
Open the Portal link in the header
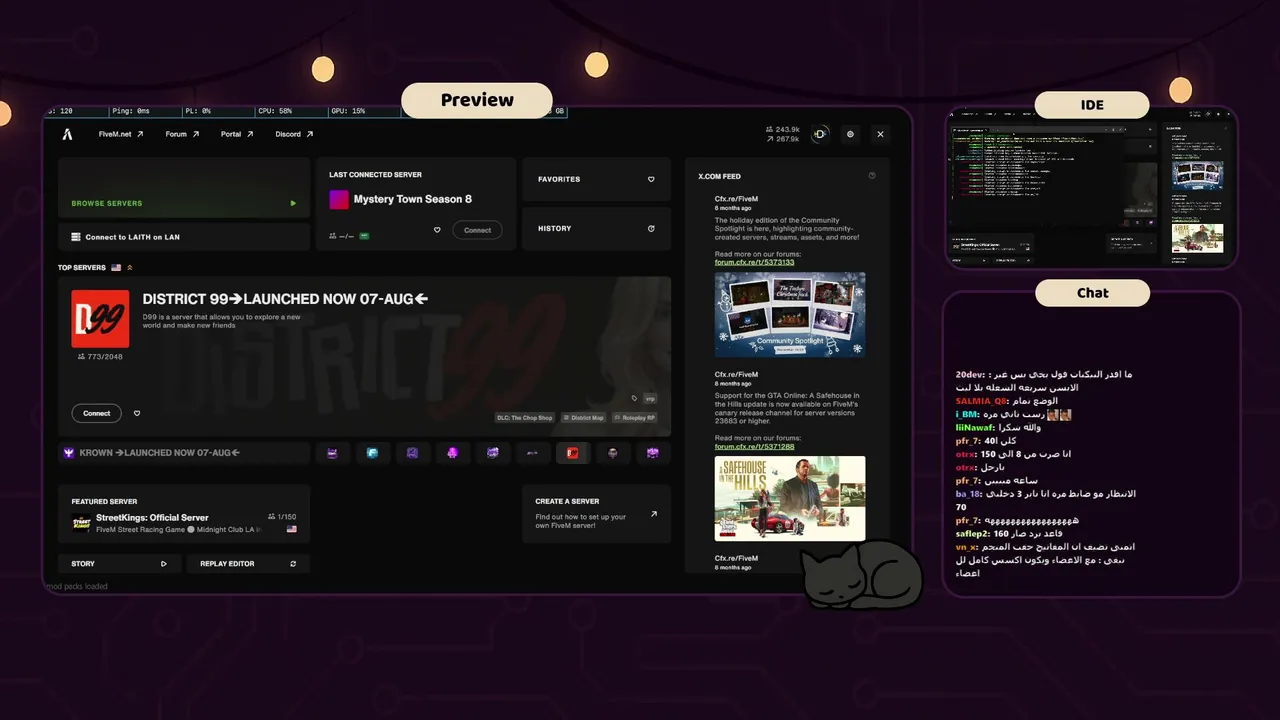(237, 134)
